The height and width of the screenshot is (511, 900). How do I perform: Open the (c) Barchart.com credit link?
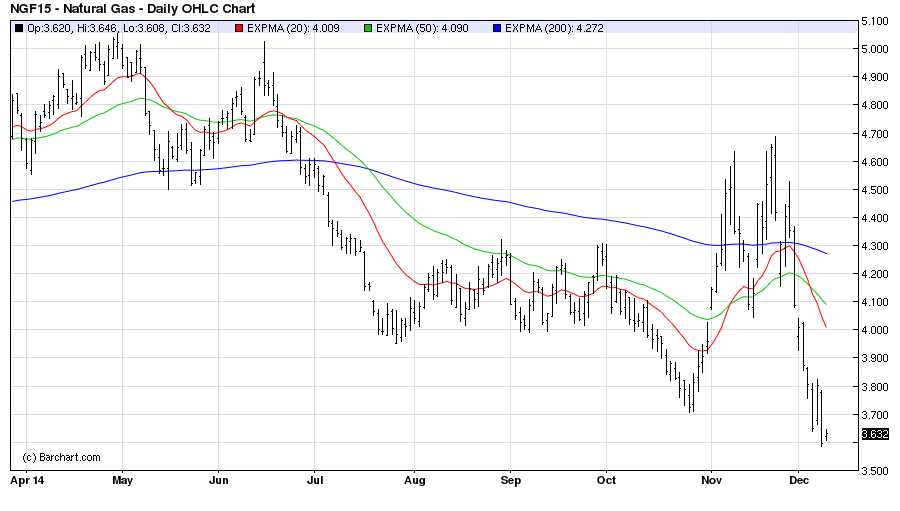coord(61,457)
